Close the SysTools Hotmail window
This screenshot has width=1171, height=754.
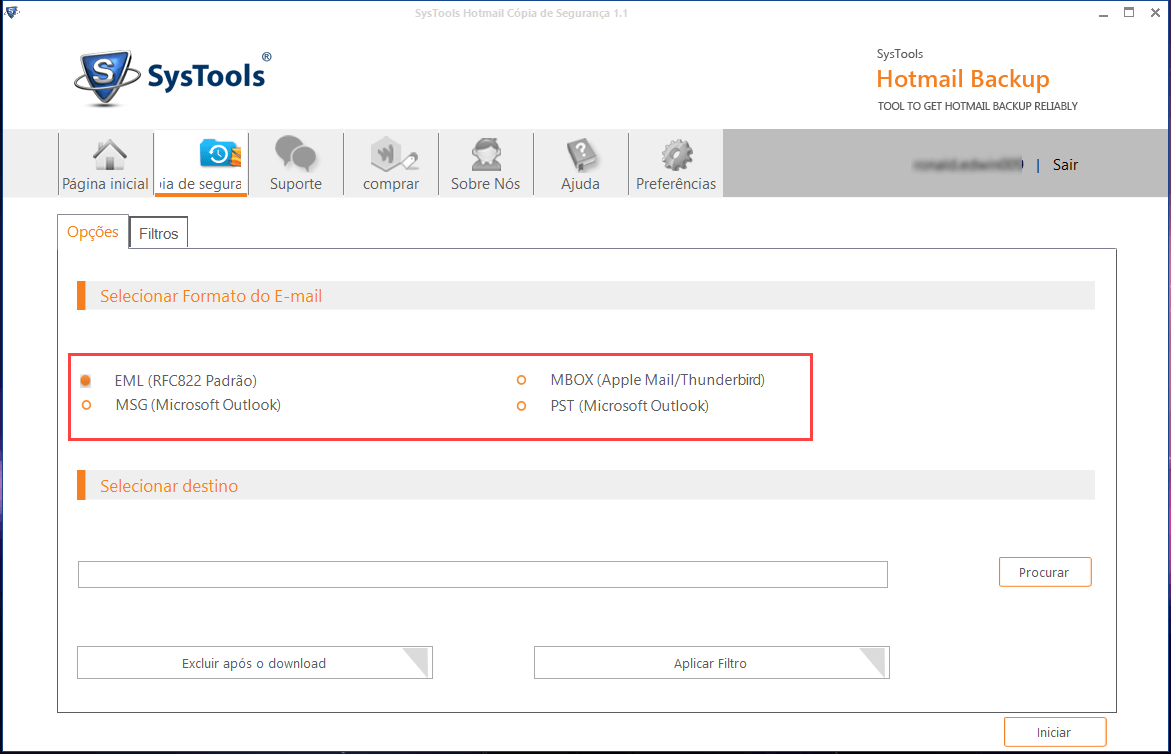(1155, 13)
